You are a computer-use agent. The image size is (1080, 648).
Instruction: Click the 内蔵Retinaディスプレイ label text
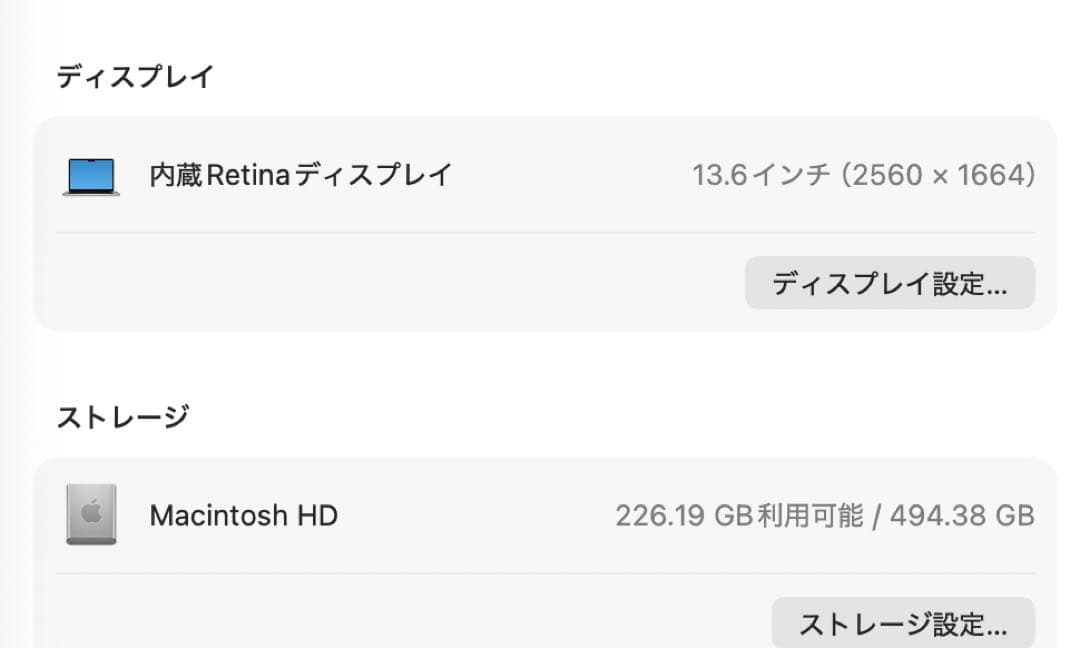298,175
